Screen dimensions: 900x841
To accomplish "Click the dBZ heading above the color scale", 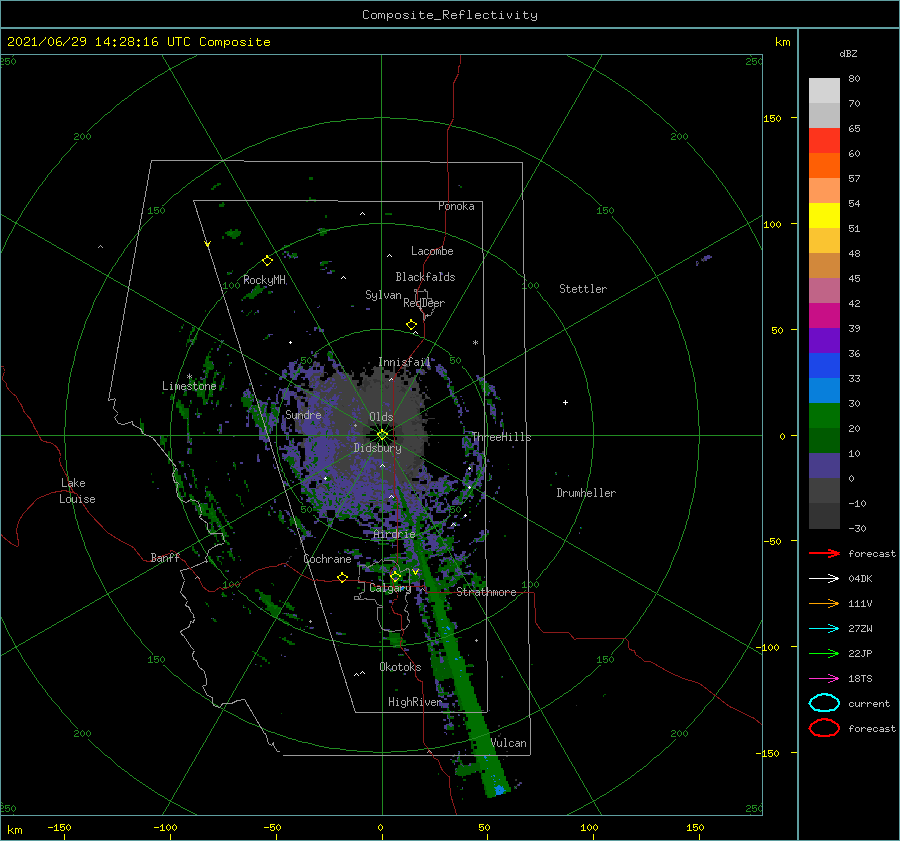I will (848, 54).
